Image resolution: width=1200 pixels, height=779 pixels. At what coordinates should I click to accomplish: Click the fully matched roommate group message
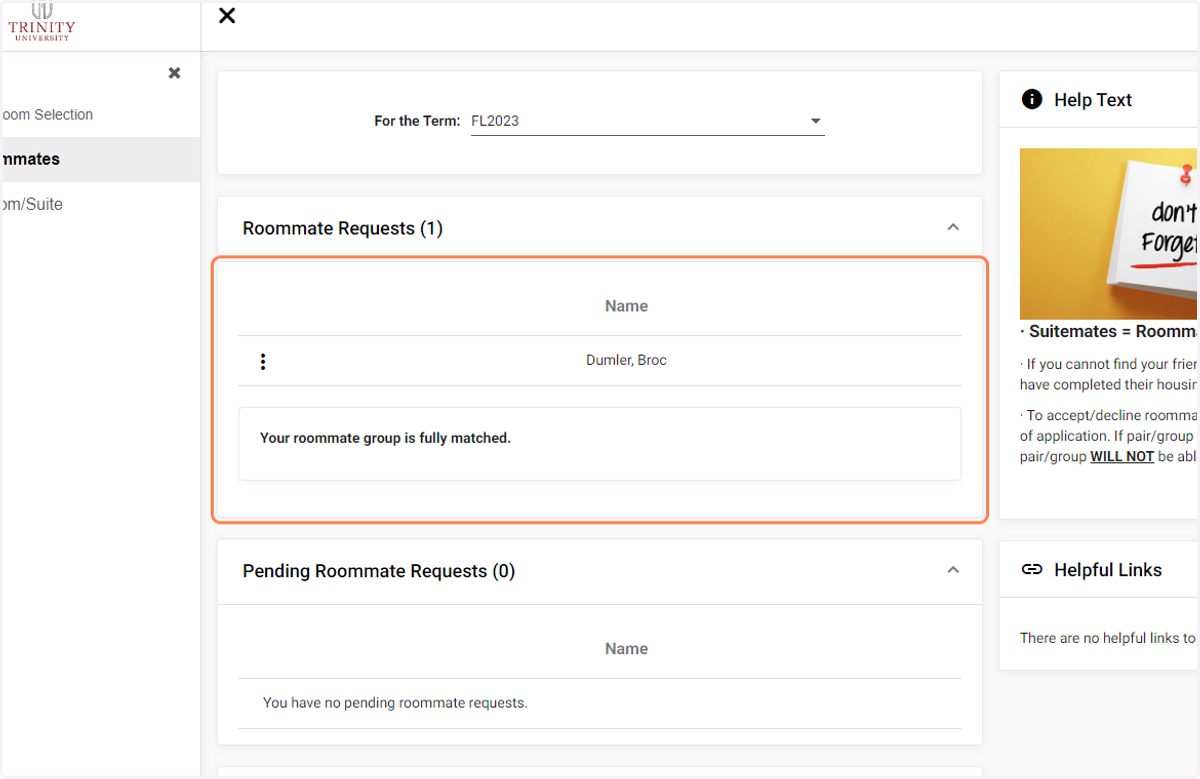click(385, 438)
